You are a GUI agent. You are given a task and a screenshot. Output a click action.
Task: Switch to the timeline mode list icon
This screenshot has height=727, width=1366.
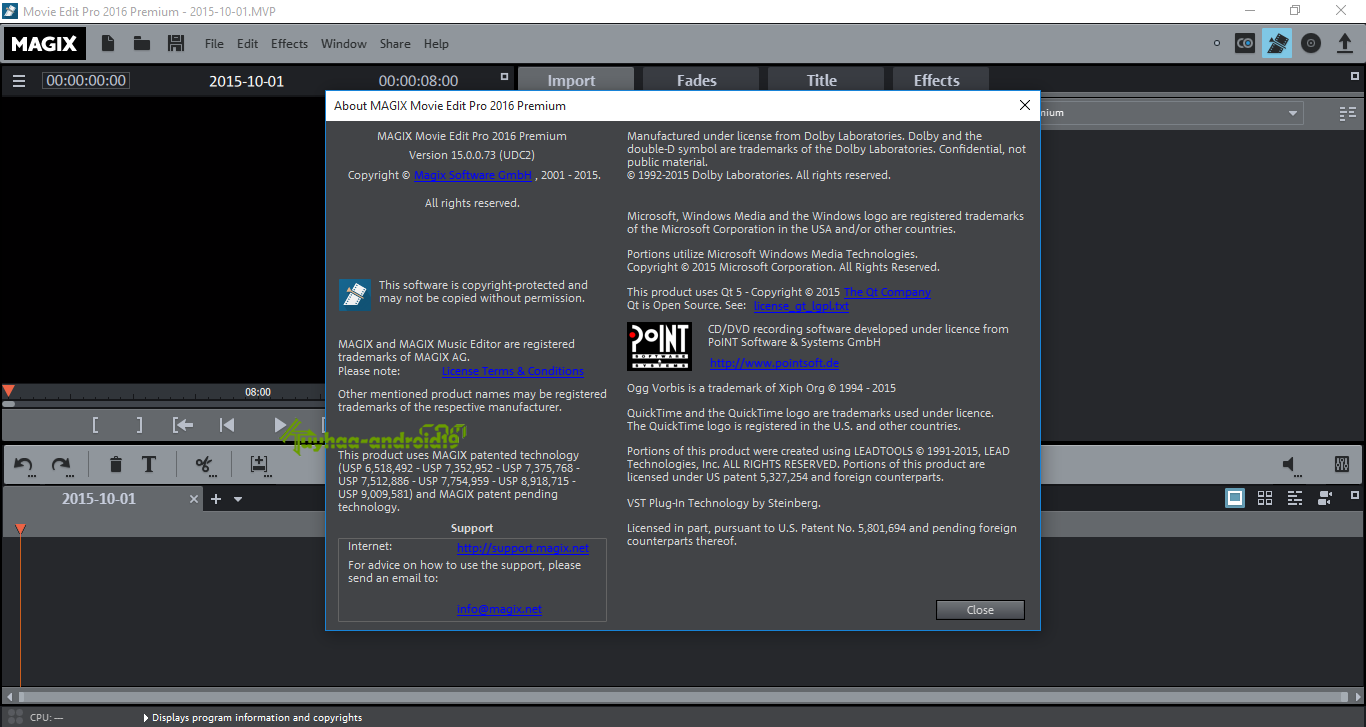(1295, 498)
